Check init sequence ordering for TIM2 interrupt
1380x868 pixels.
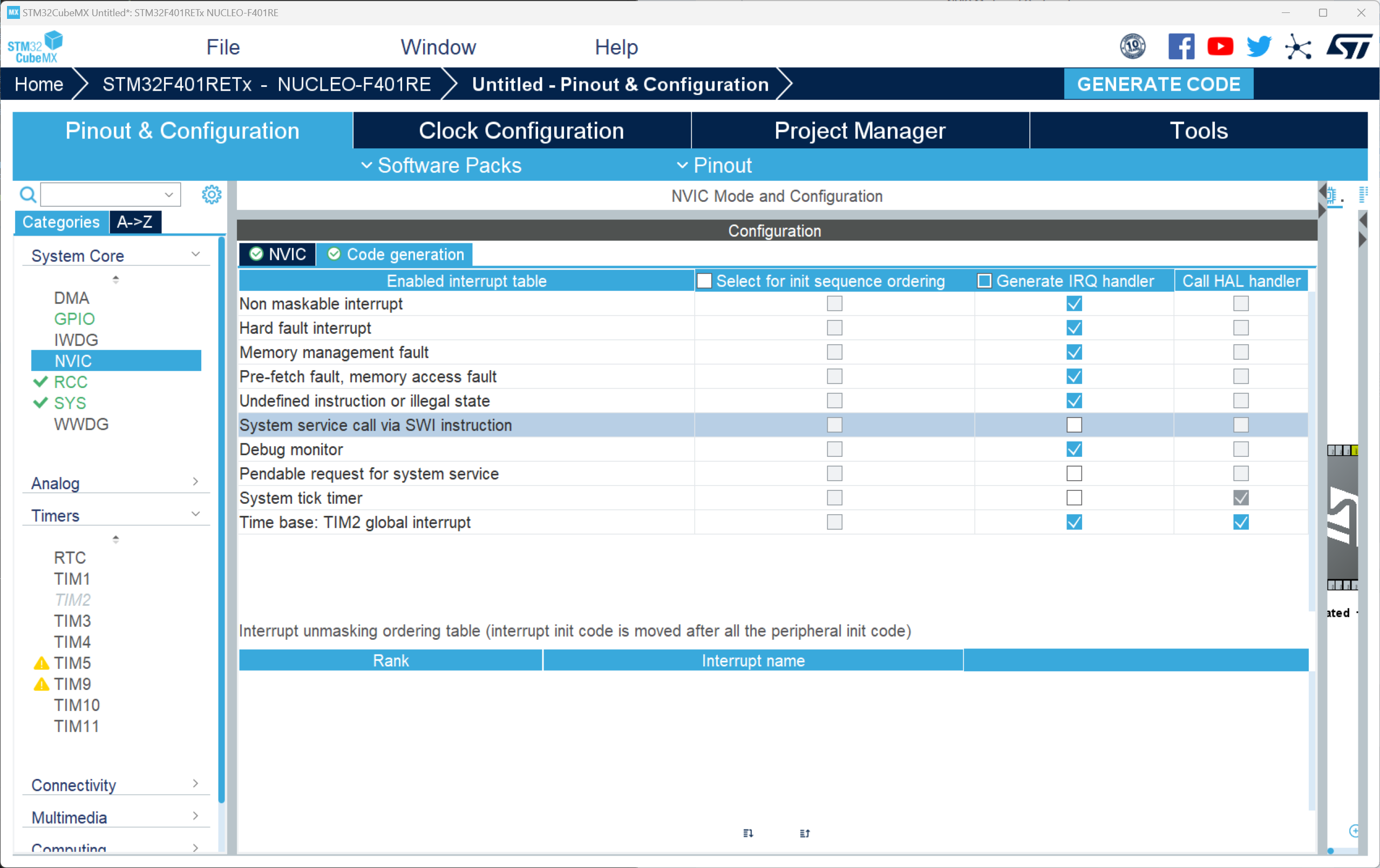pyautogui.click(x=834, y=522)
